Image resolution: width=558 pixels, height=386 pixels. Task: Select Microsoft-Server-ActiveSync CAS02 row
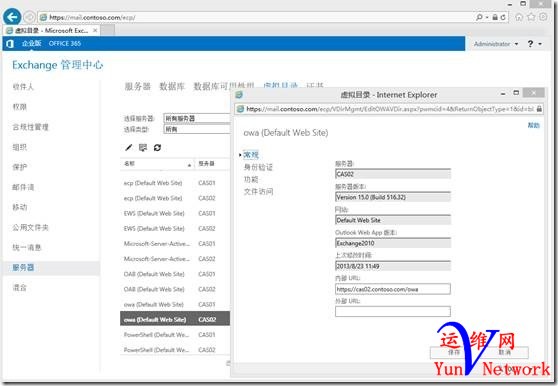coord(175,259)
